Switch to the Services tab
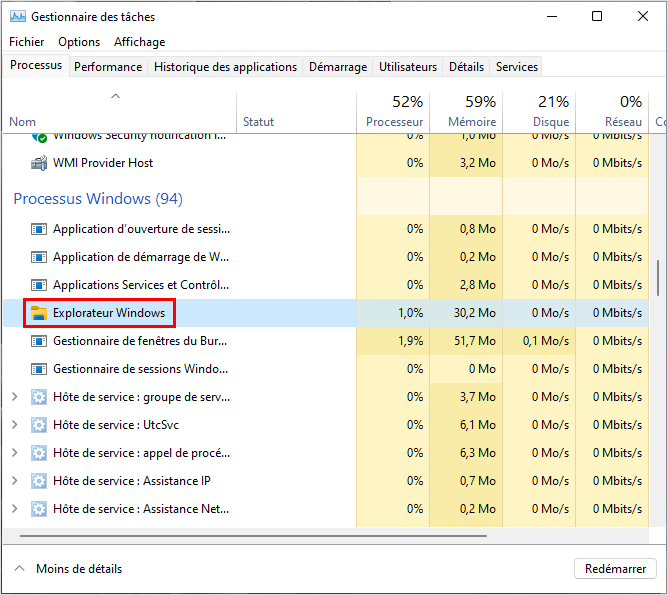 coord(517,67)
